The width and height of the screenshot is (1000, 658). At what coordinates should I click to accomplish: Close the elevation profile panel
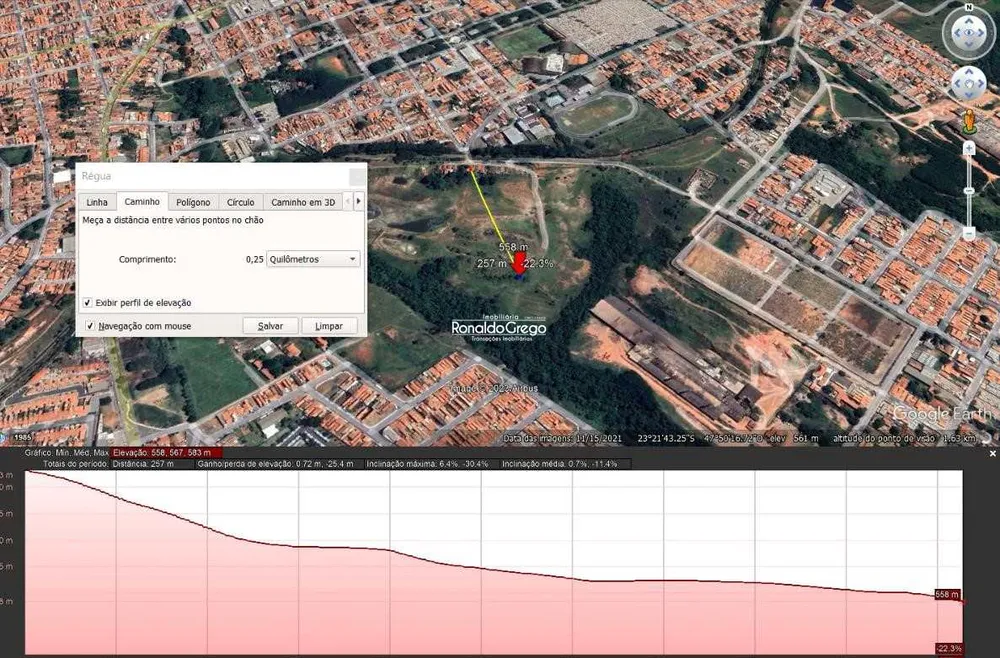[x=992, y=453]
